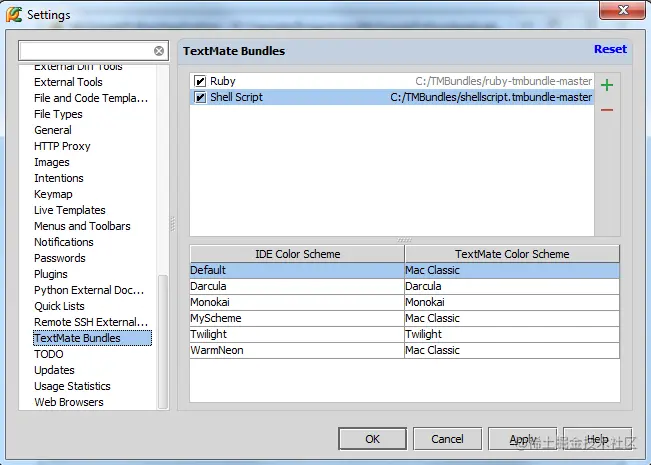Open Python External Documentation settings
The image size is (651, 465).
click(x=89, y=290)
